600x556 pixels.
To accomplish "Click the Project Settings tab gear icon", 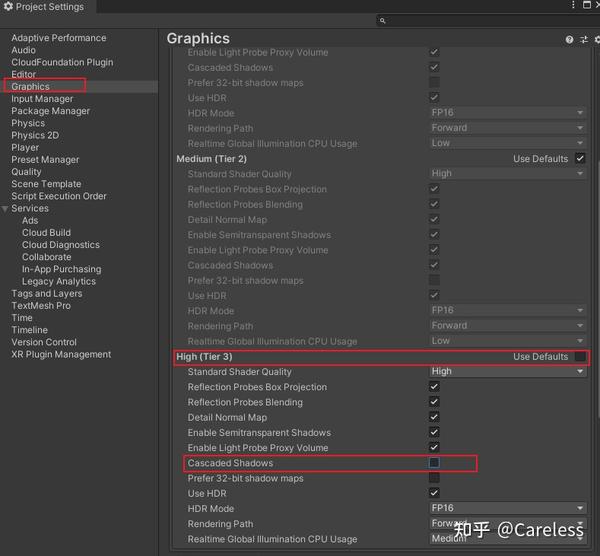I will [8, 7].
